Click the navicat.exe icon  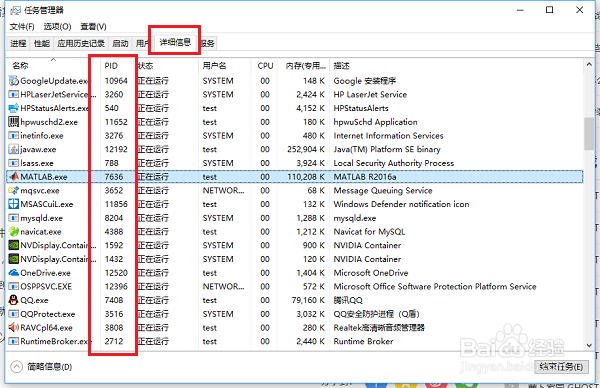click(13, 231)
